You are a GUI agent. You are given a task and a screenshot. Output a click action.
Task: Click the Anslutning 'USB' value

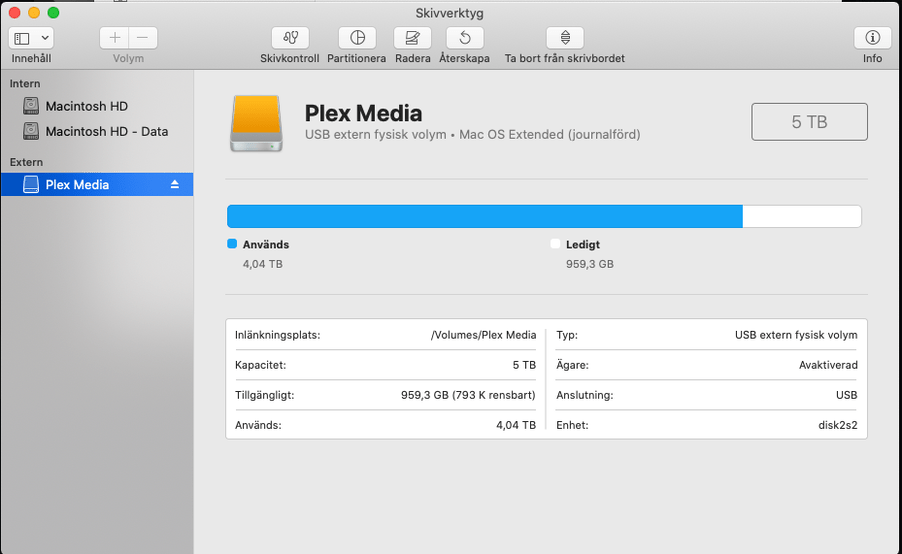click(x=846, y=395)
